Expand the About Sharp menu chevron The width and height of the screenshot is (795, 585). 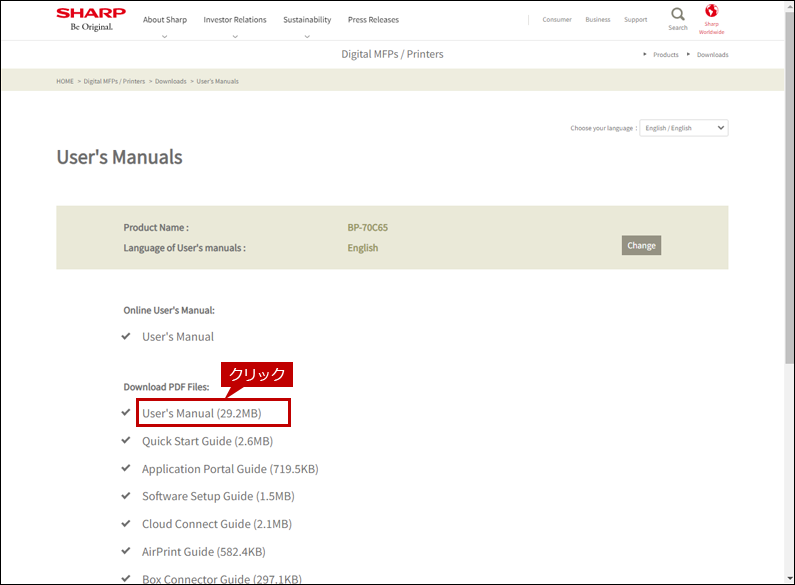(x=164, y=36)
